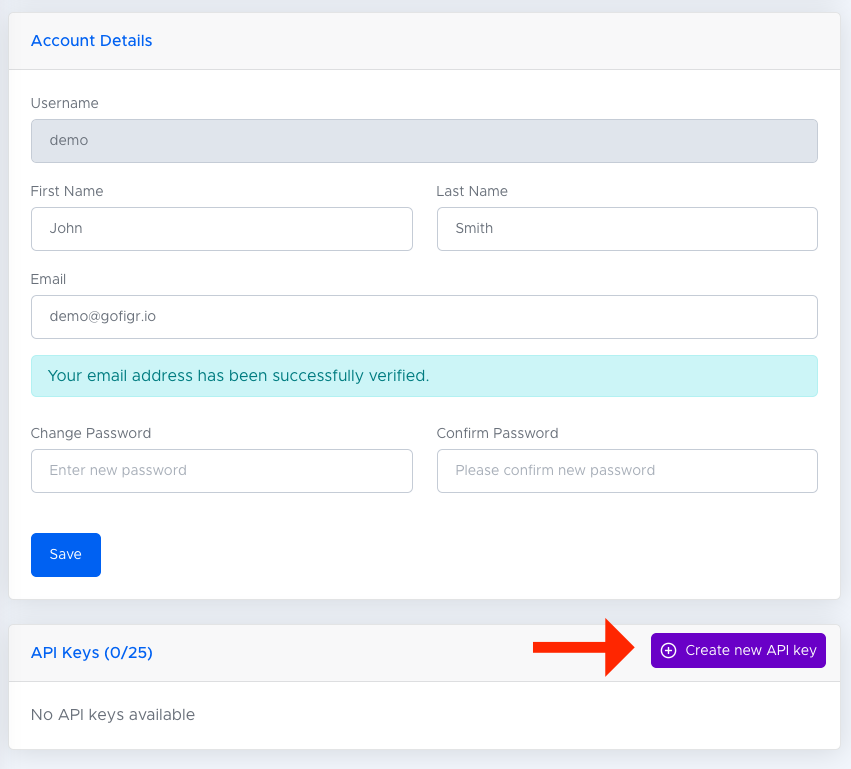Click the Email label above the field
The width and height of the screenshot is (851, 769).
tap(48, 279)
